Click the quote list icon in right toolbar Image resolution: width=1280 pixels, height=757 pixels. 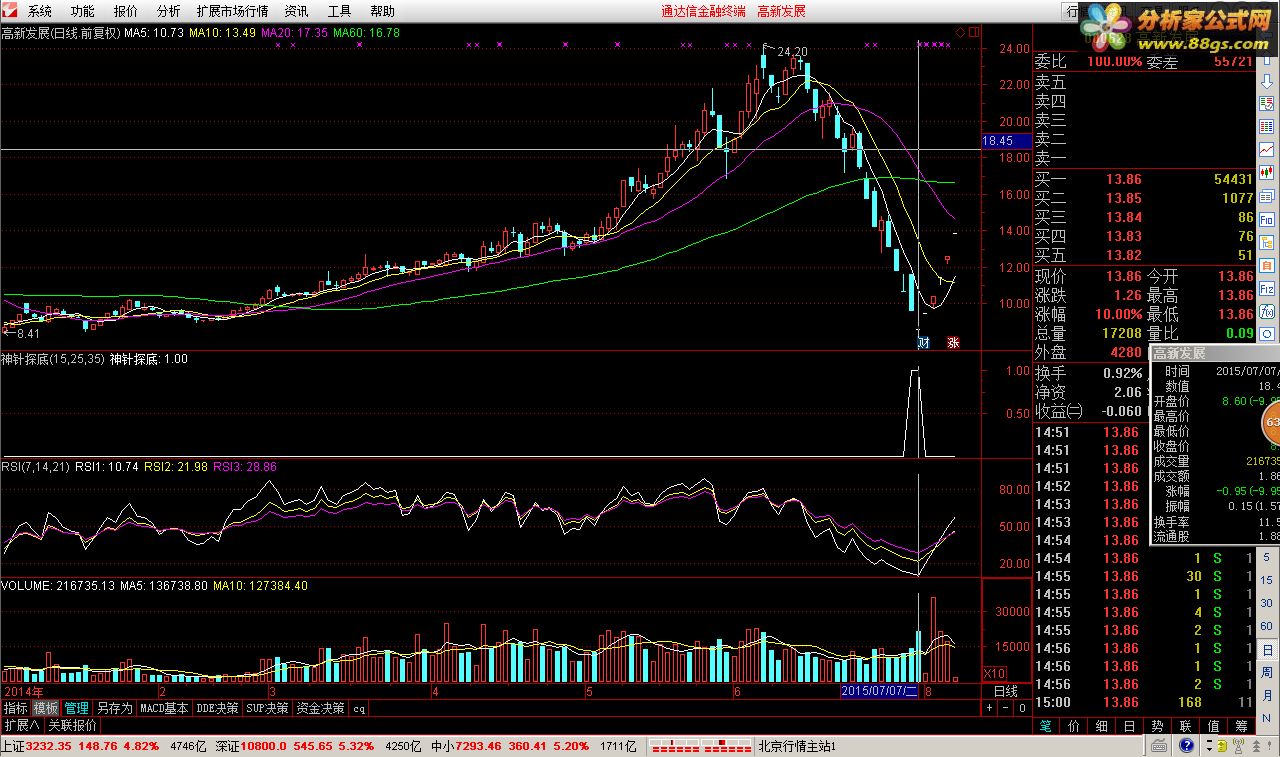[1267, 103]
